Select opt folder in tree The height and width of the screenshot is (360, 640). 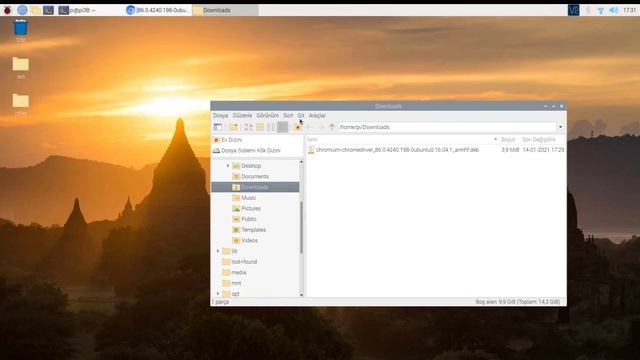235,293
